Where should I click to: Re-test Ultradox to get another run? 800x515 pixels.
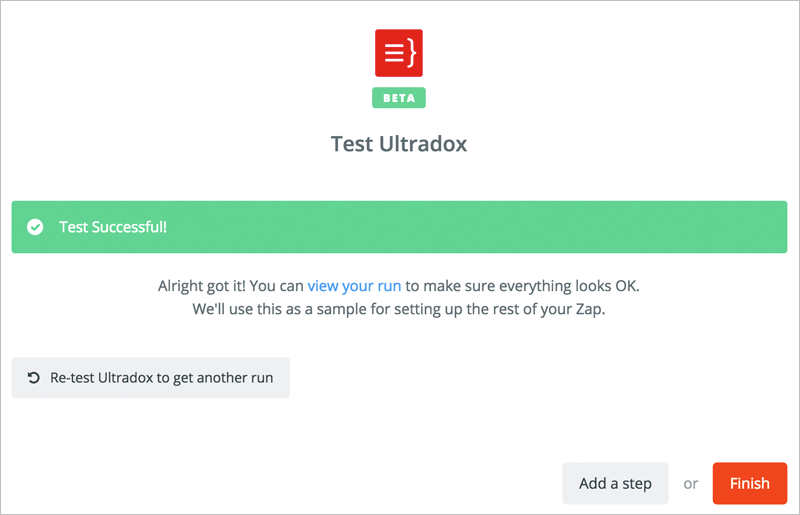[x=151, y=378]
